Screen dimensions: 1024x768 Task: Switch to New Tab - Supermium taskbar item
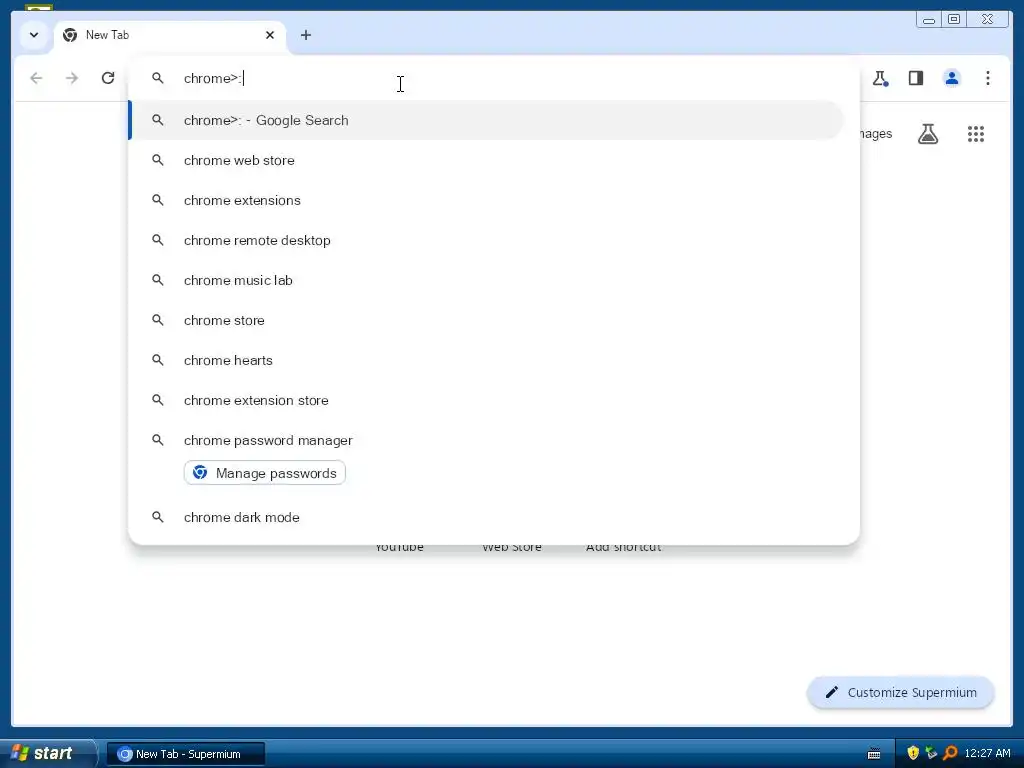pyautogui.click(x=186, y=754)
